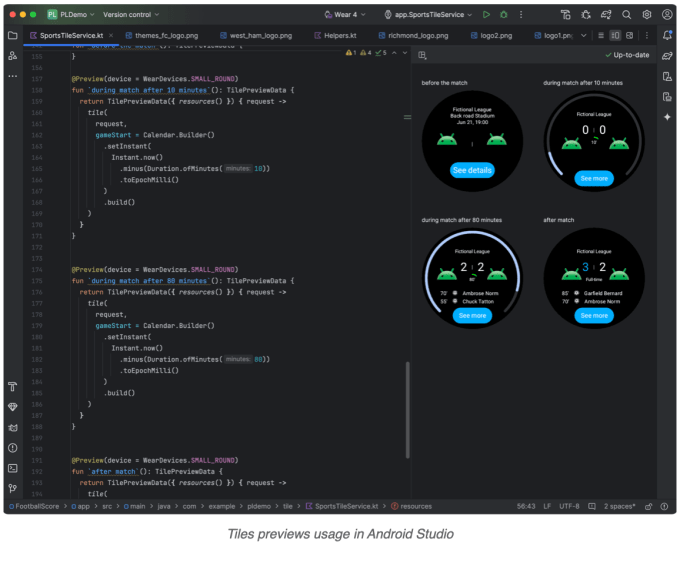Click the Debug bug icon in toolbar

502,15
